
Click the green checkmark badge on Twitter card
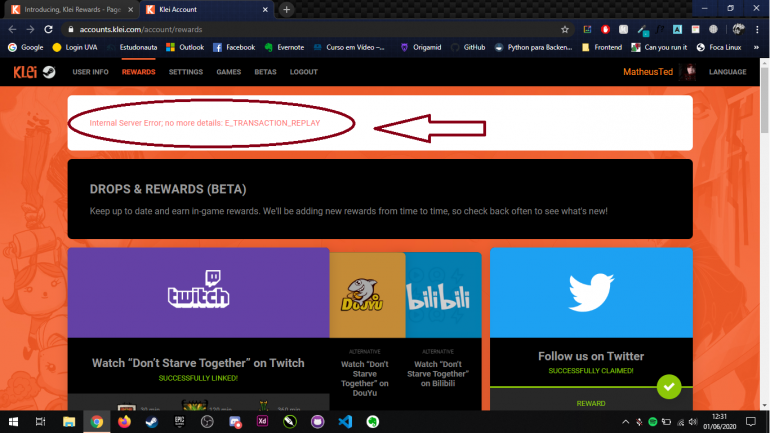point(669,385)
